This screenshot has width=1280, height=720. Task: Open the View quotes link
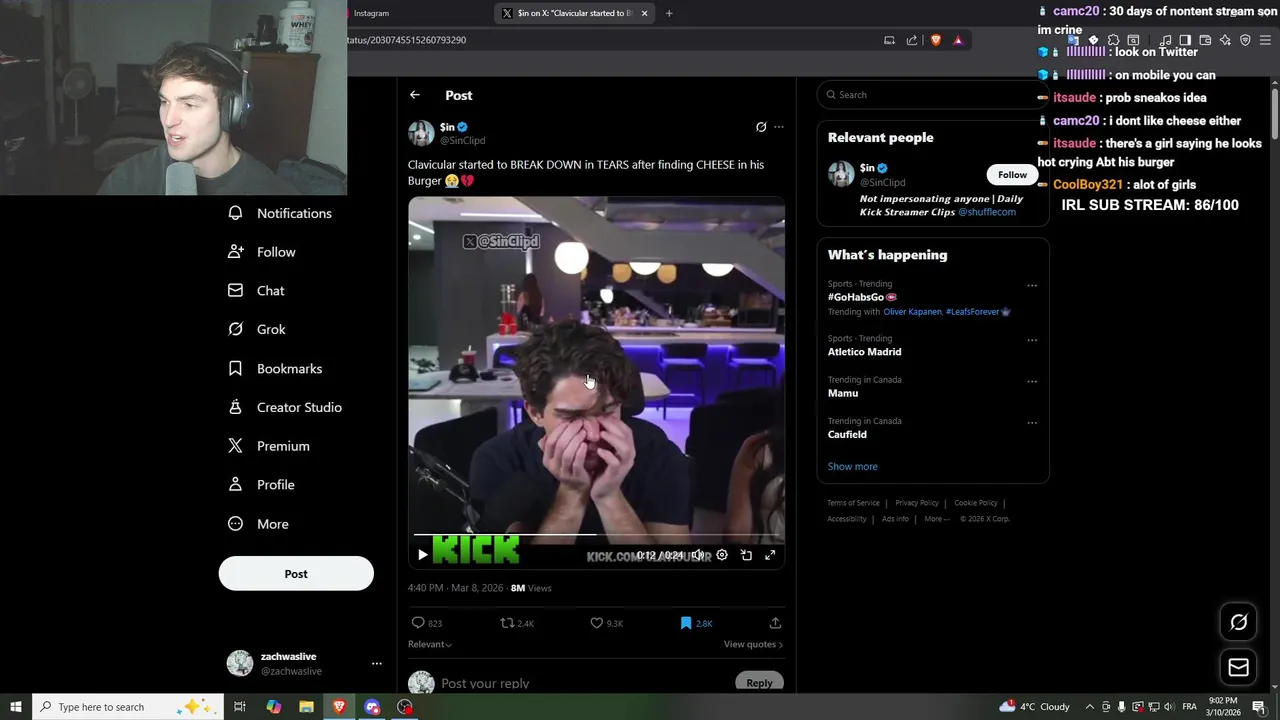coord(753,645)
